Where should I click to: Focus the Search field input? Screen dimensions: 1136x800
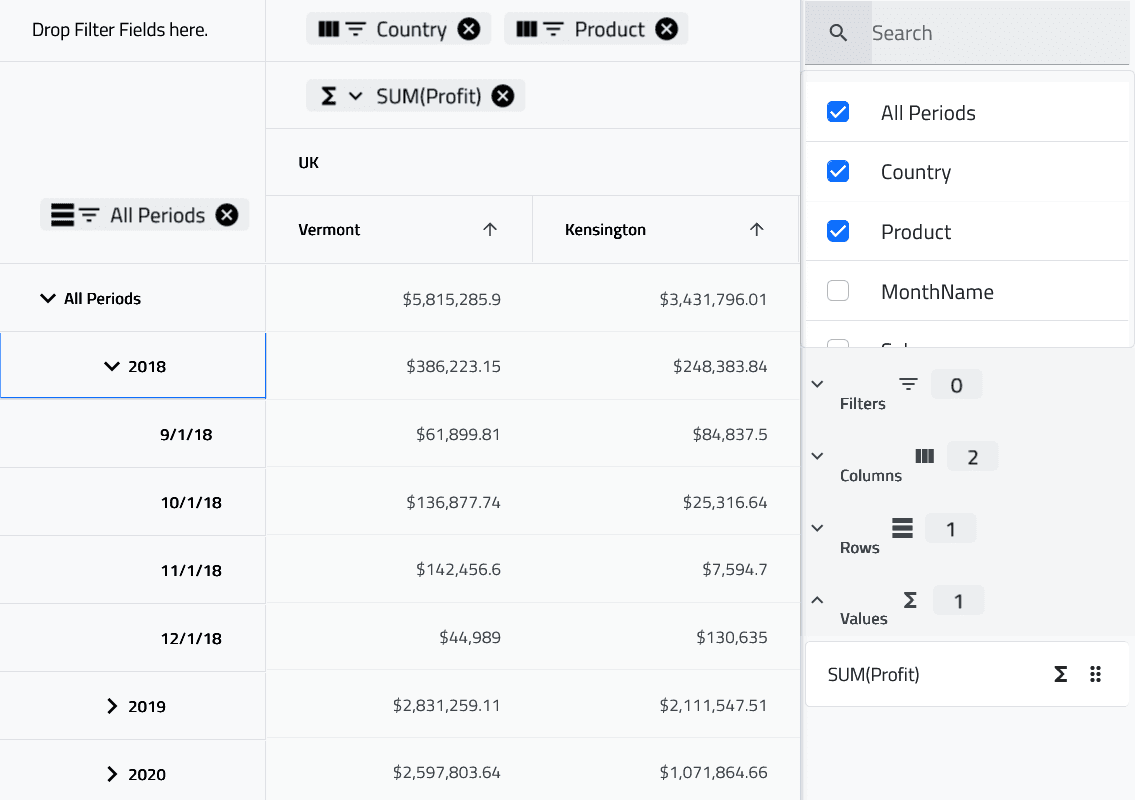(x=1000, y=33)
